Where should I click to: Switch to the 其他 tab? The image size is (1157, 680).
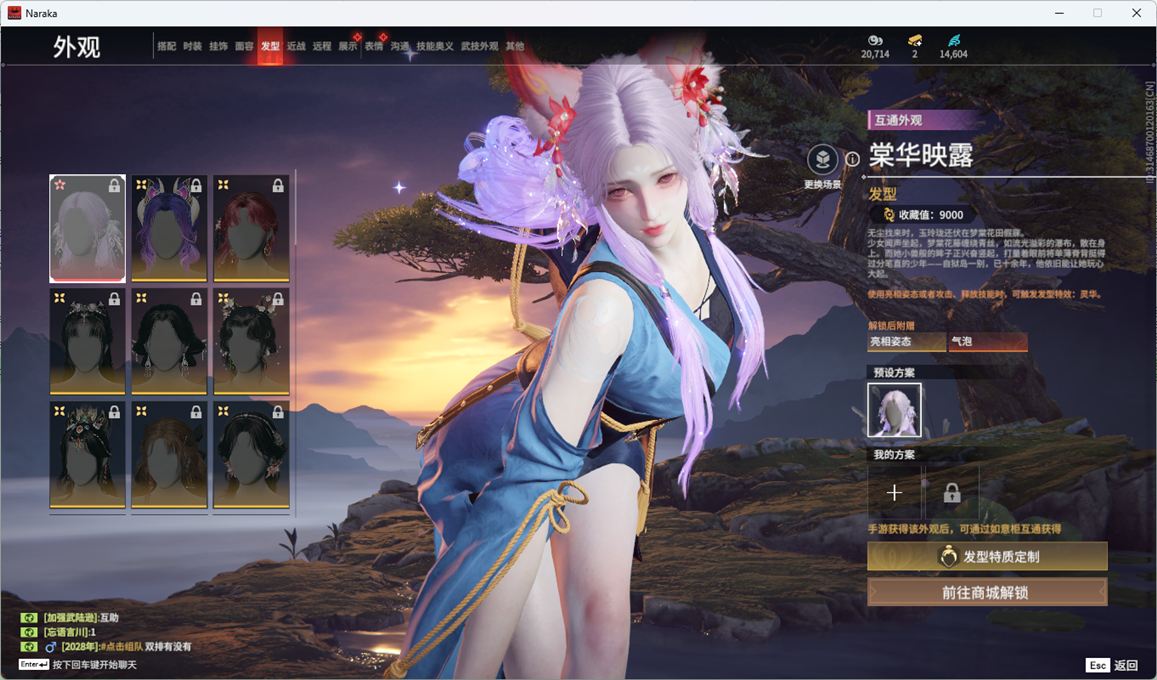pyautogui.click(x=515, y=46)
